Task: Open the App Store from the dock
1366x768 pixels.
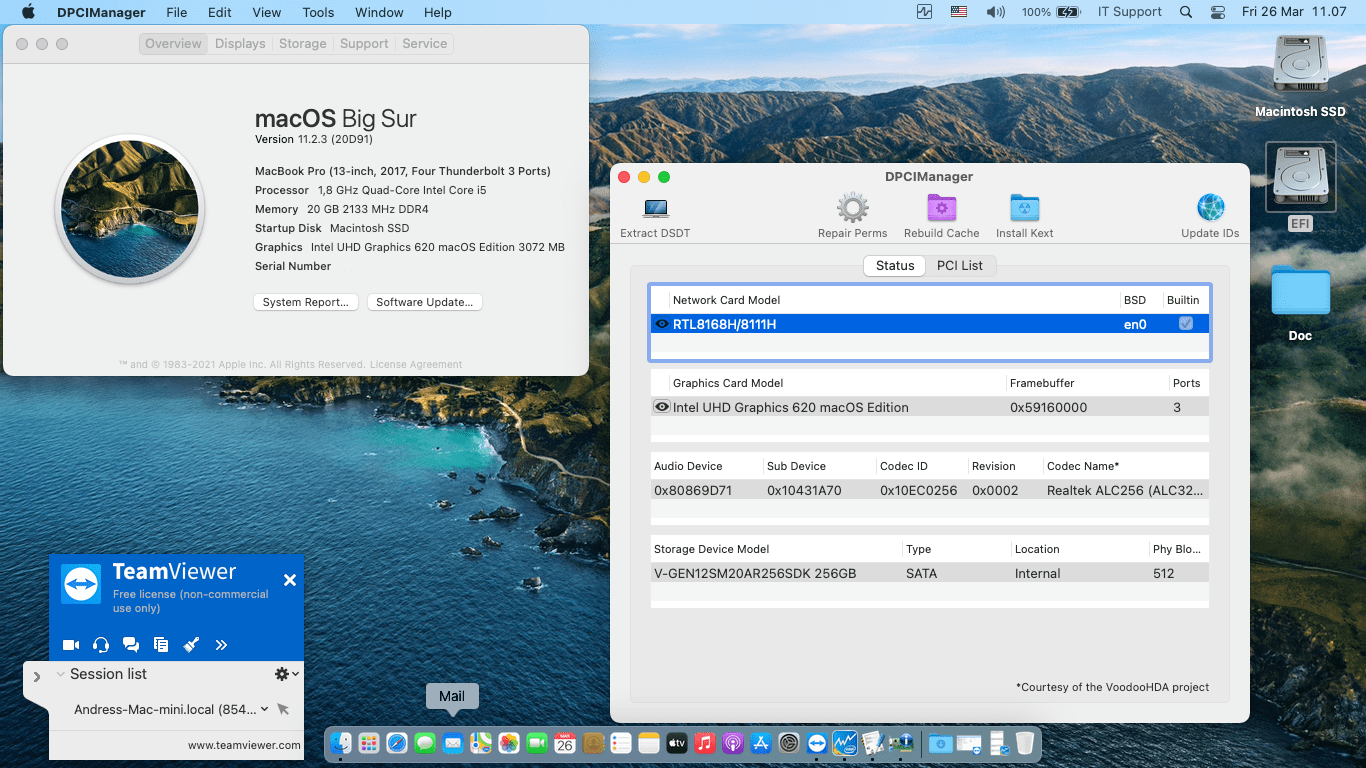Action: click(x=761, y=743)
